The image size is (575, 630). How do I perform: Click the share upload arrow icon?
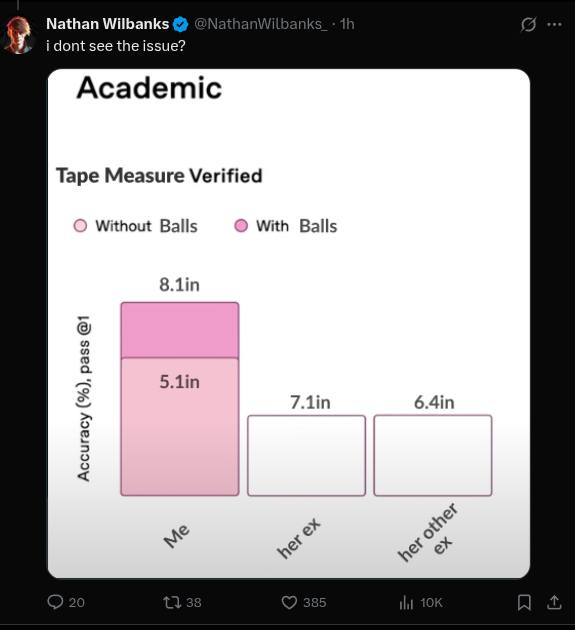554,602
